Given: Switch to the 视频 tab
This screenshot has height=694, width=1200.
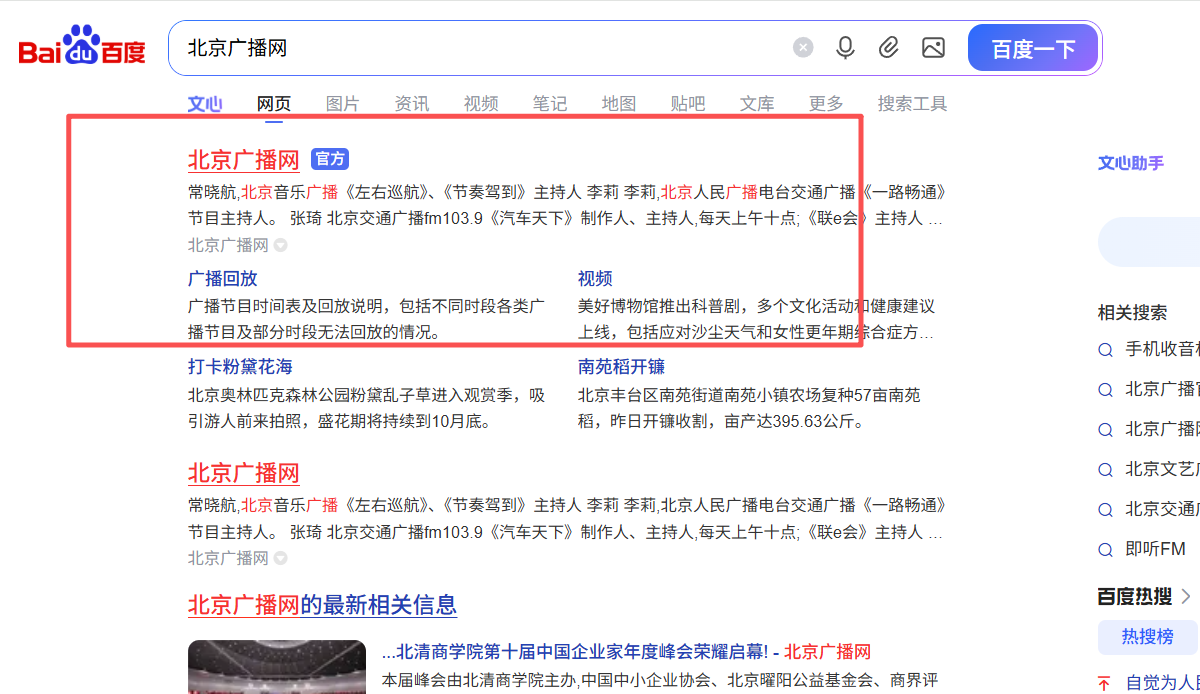Looking at the screenshot, I should pos(481,102).
